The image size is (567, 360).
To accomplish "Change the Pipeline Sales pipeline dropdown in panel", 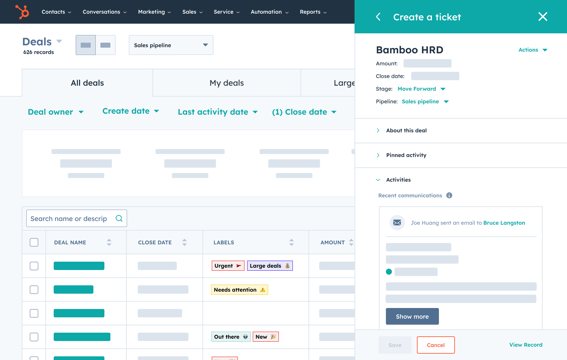I will pyautogui.click(x=425, y=102).
